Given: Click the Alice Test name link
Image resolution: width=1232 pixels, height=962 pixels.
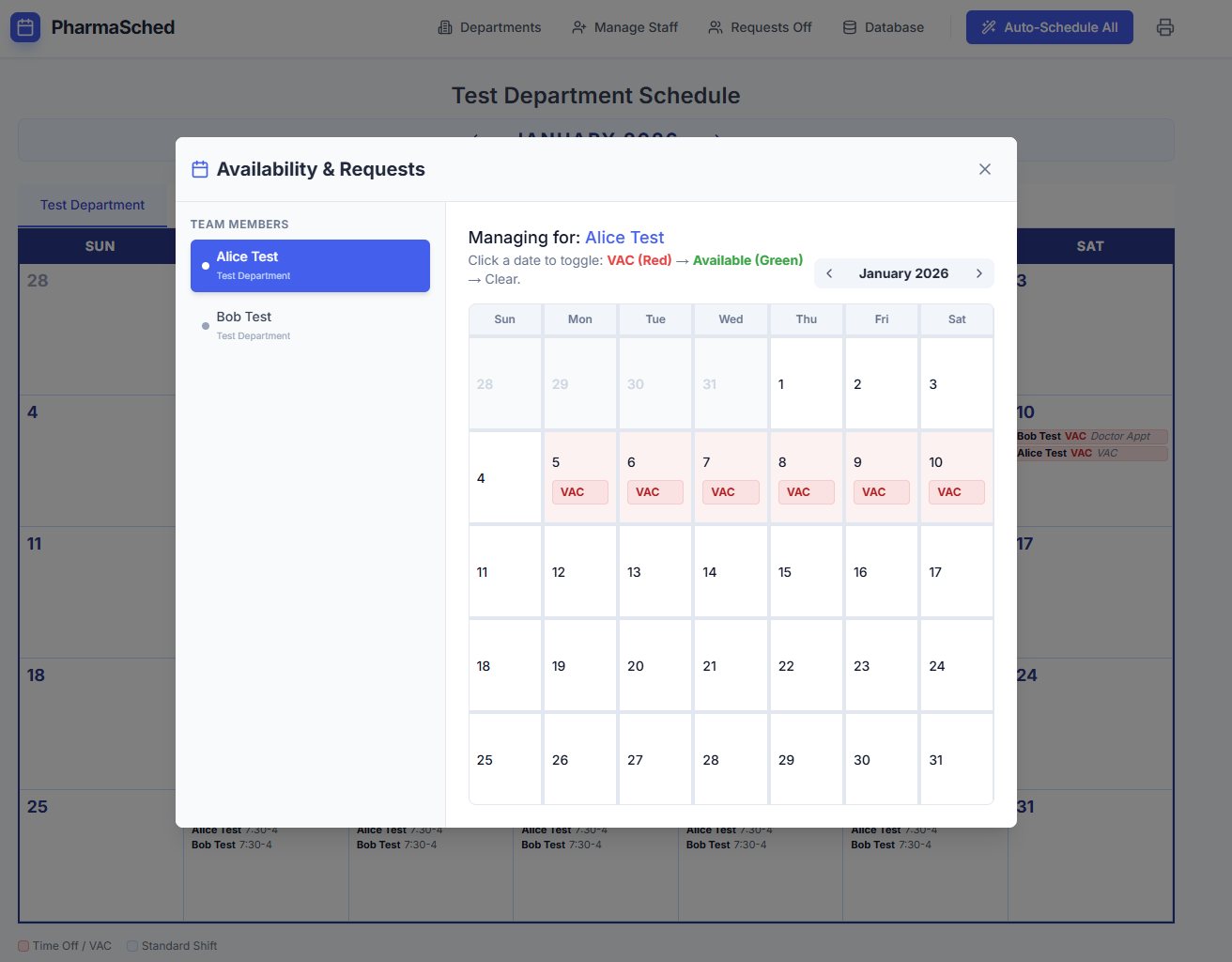Looking at the screenshot, I should pyautogui.click(x=624, y=238).
